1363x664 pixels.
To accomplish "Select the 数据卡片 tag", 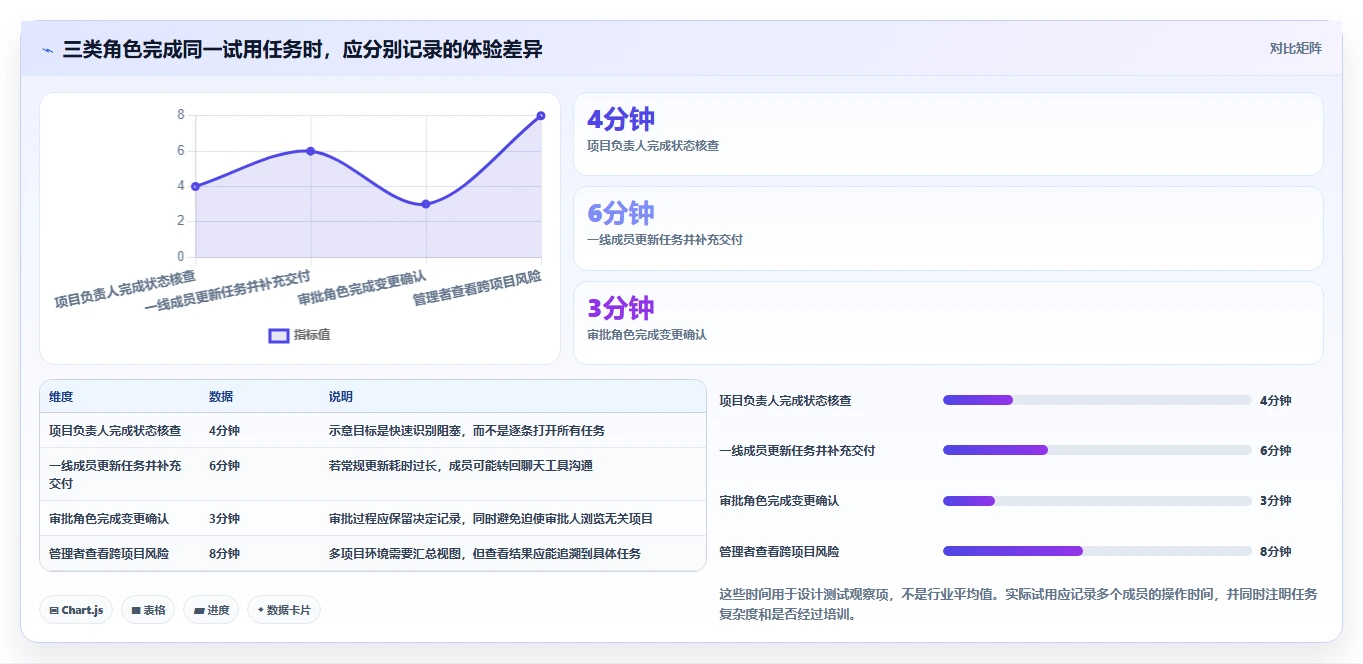I will [x=284, y=610].
